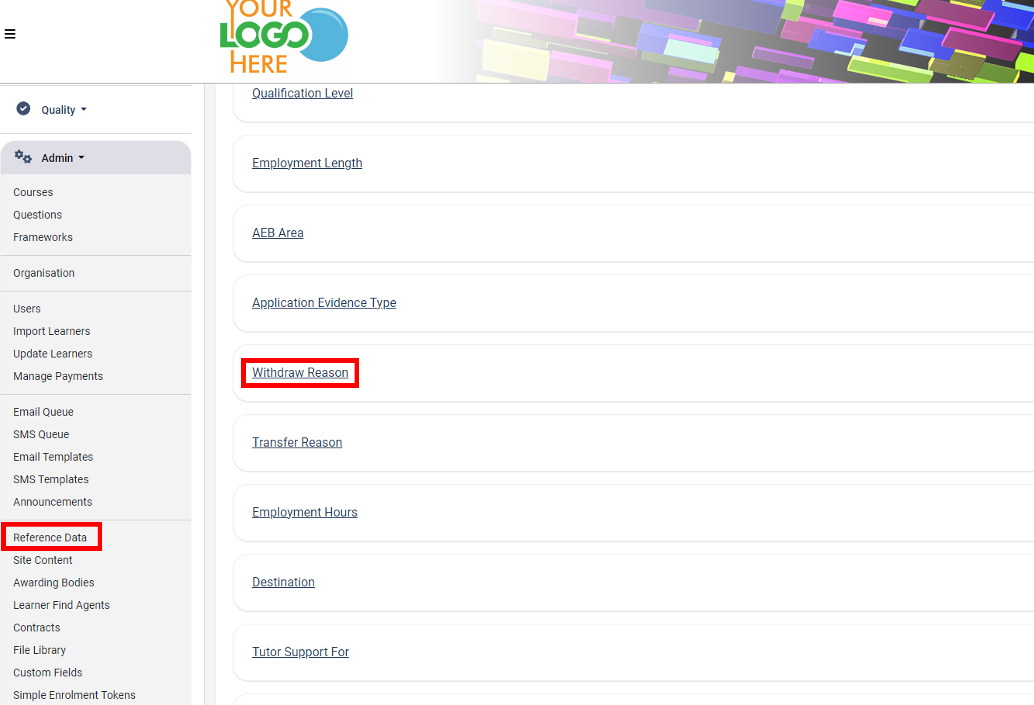Open the SMS Queue
The width and height of the screenshot is (1034, 705).
click(41, 434)
